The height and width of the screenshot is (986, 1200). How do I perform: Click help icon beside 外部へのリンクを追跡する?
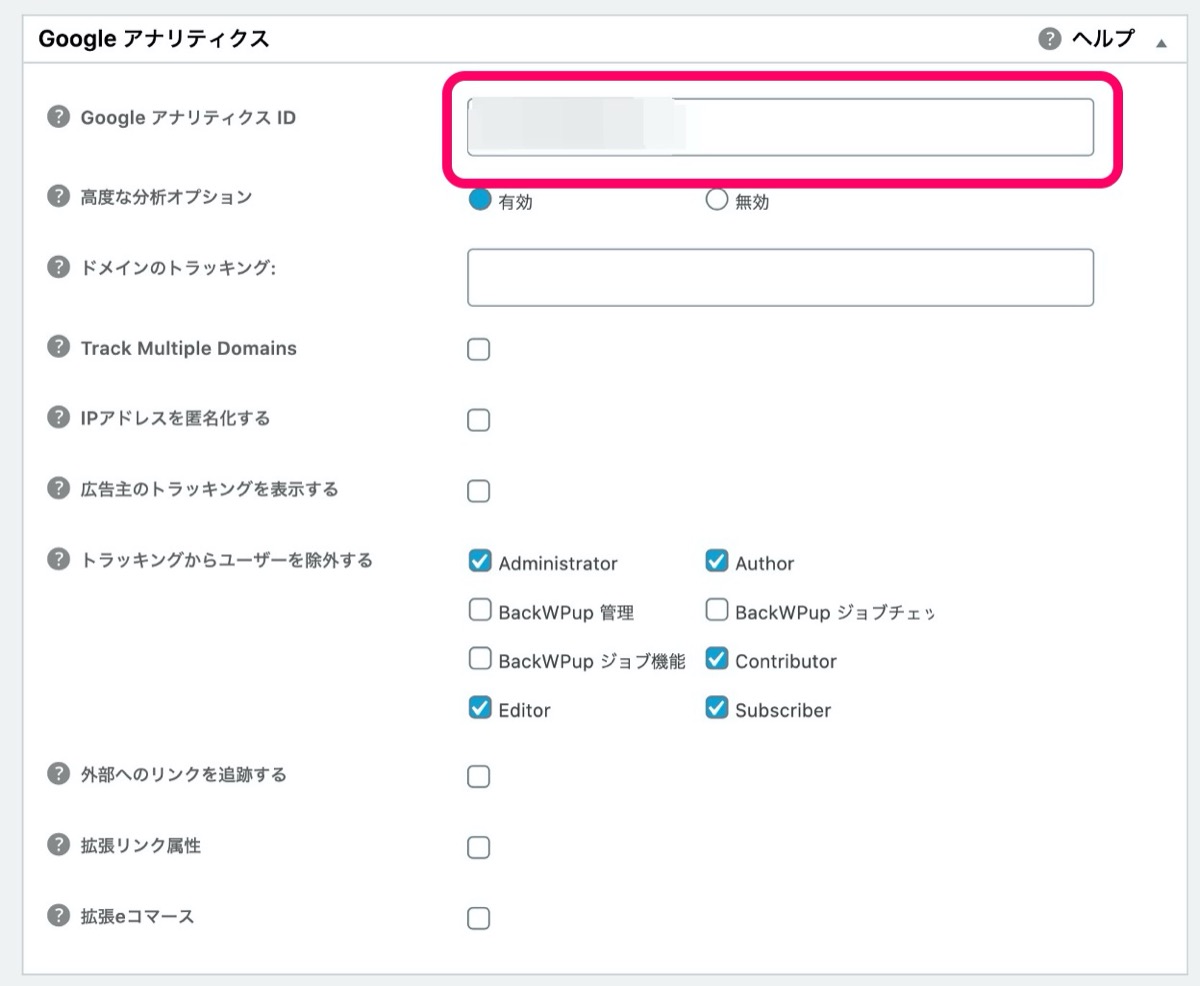[59, 774]
